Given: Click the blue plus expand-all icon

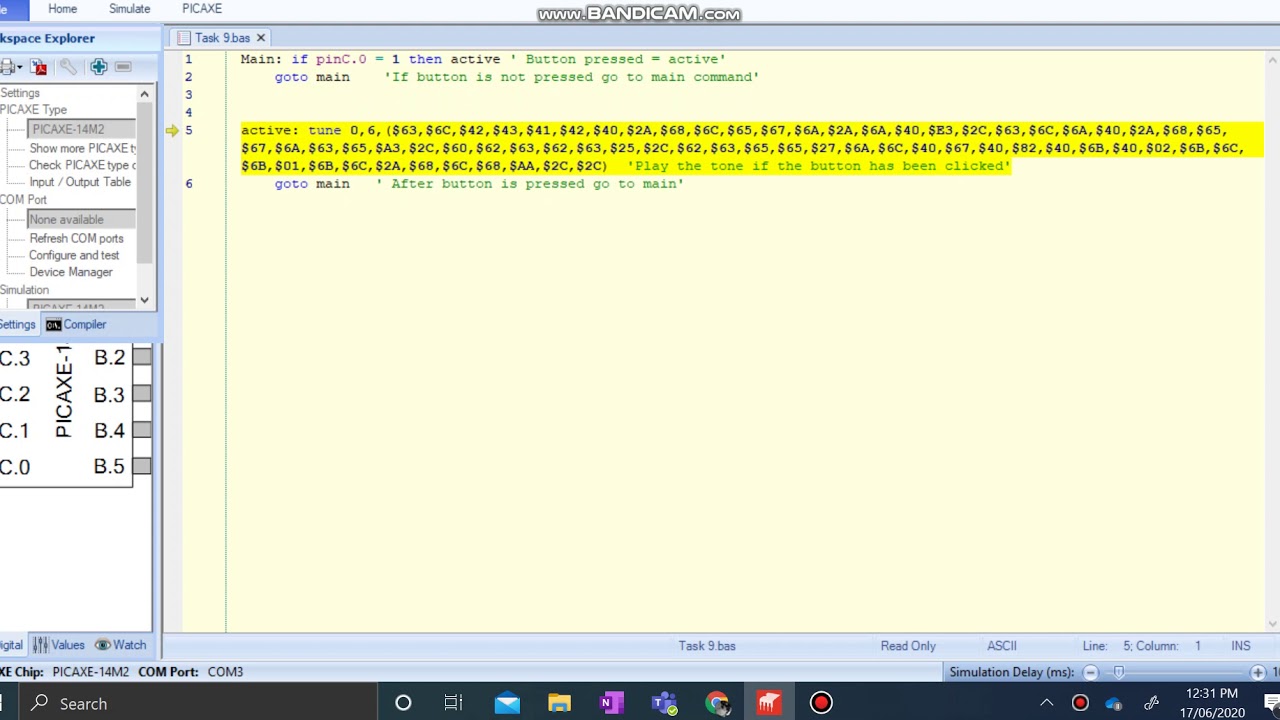Looking at the screenshot, I should click(x=98, y=67).
